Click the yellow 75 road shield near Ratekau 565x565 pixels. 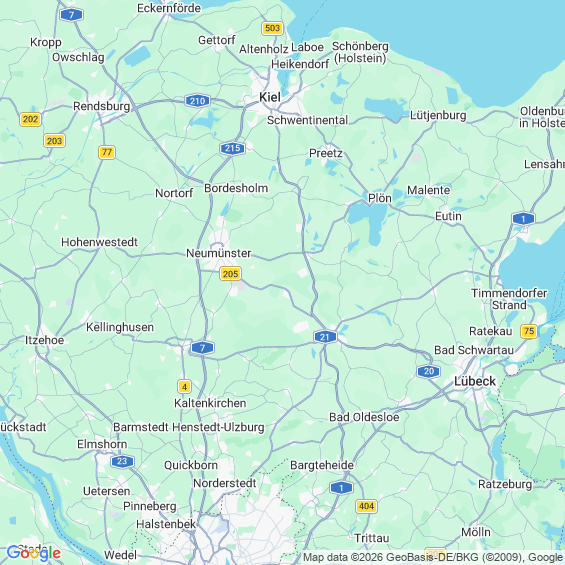pos(529,331)
